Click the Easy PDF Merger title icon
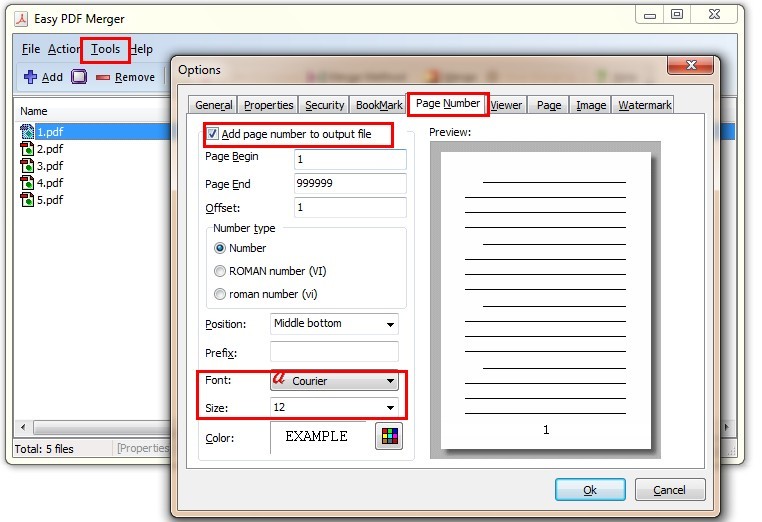Image resolution: width=762 pixels, height=522 pixels. 19,19
